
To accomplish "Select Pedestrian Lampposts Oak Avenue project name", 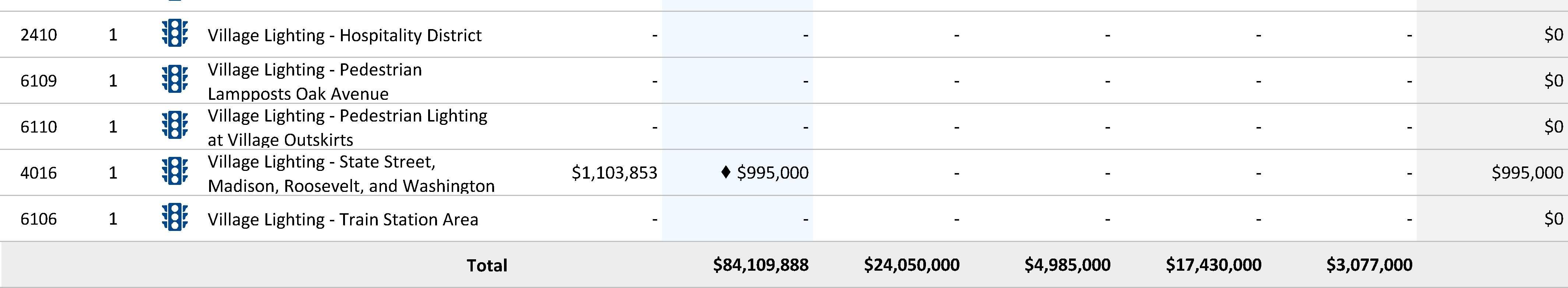I will click(x=315, y=81).
